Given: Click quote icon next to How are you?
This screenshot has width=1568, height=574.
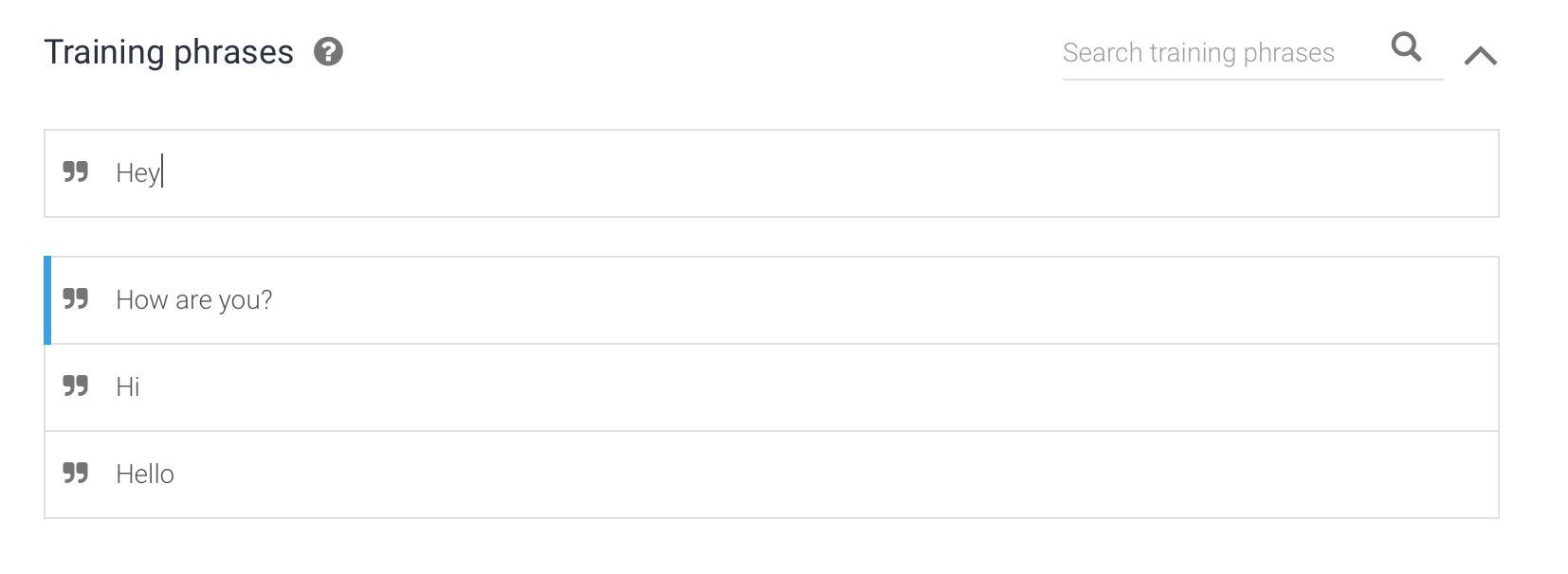Looking at the screenshot, I should coord(76,299).
